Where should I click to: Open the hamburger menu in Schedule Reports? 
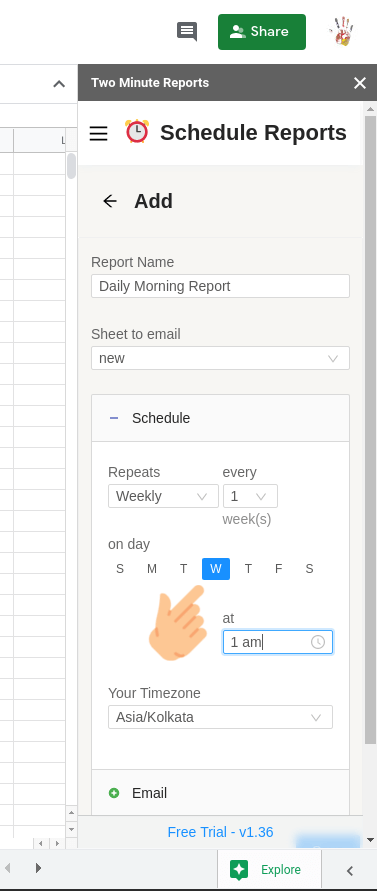click(98, 133)
